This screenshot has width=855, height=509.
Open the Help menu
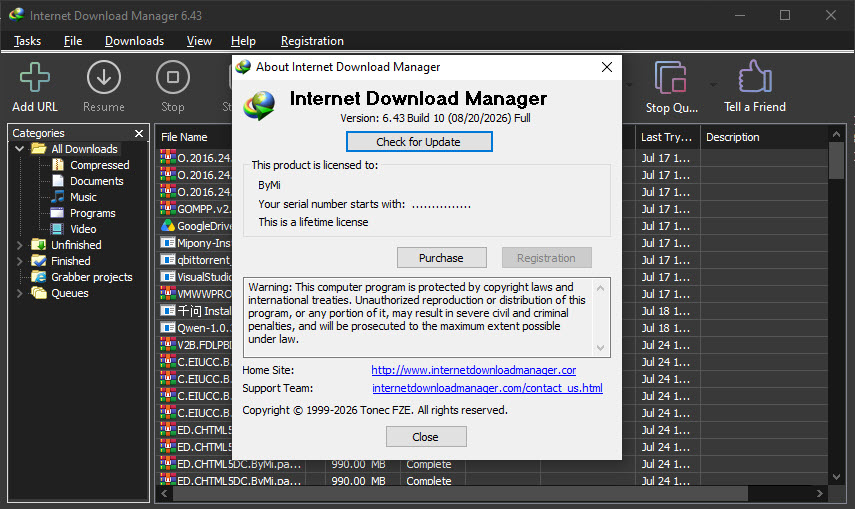click(243, 41)
